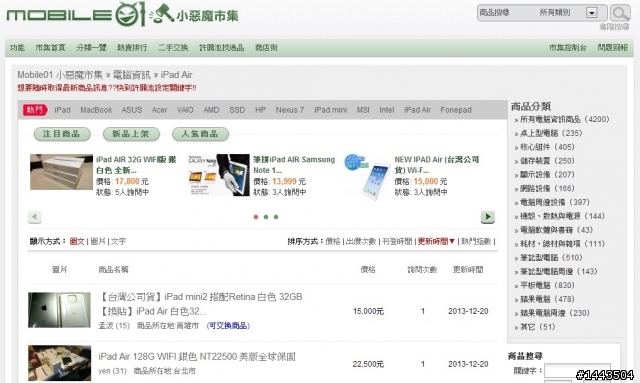Sort listings by 熱門指數
Screen dimensions: 640x383
point(476,241)
